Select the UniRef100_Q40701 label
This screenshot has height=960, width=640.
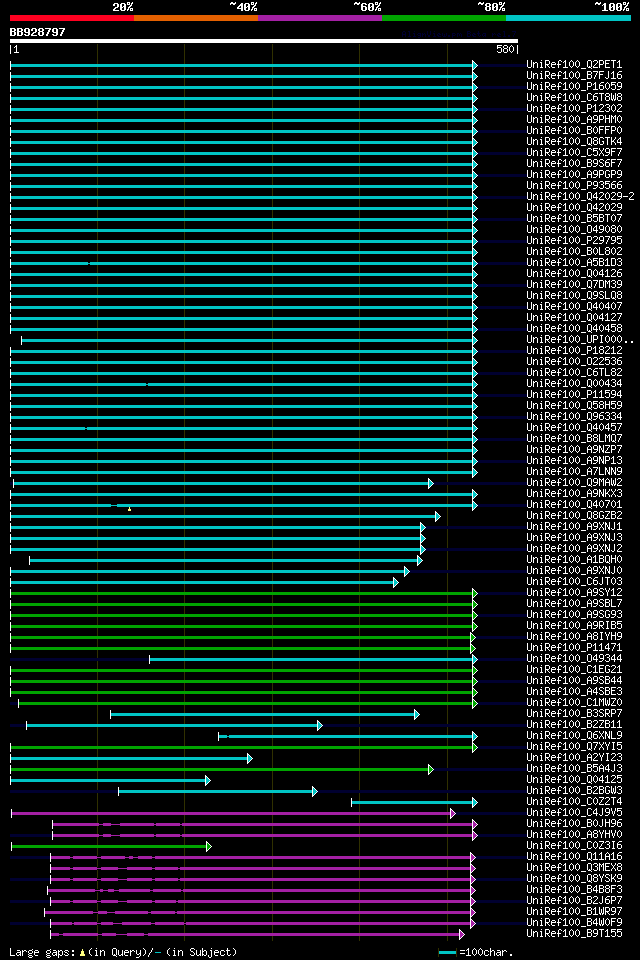point(574,505)
